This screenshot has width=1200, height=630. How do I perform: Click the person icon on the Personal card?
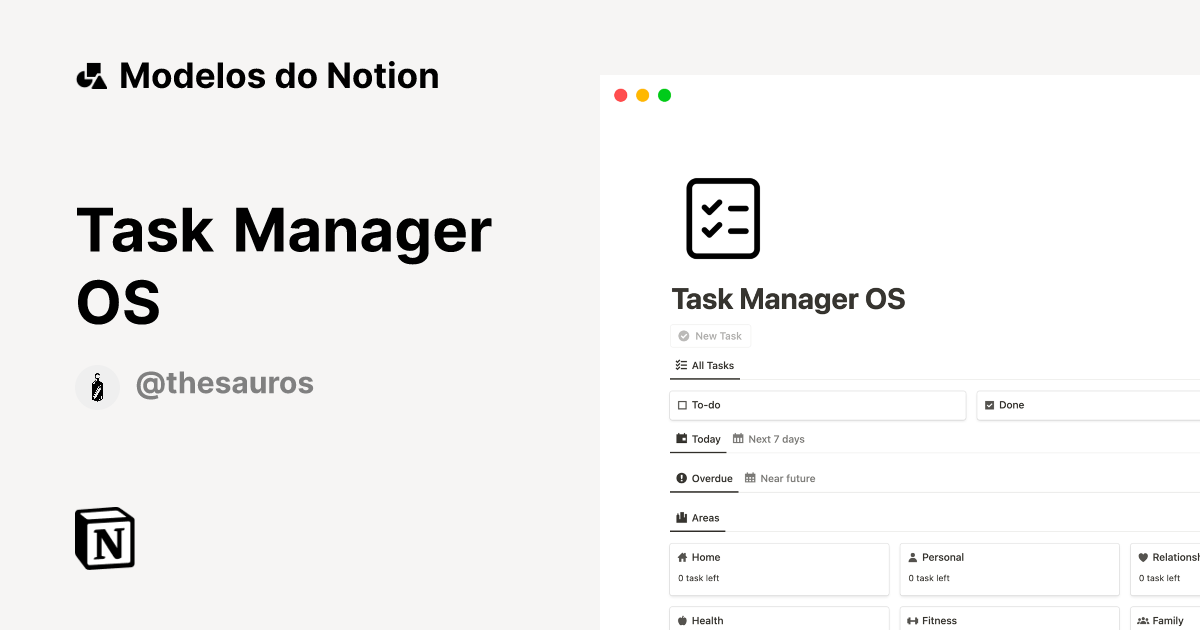[914, 557]
